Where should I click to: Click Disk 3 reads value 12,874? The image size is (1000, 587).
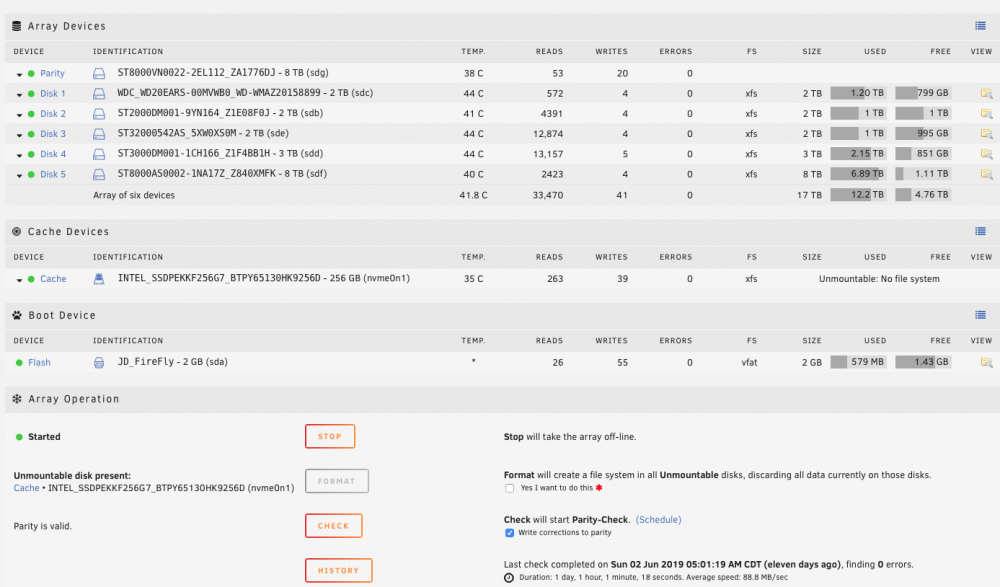click(548, 134)
